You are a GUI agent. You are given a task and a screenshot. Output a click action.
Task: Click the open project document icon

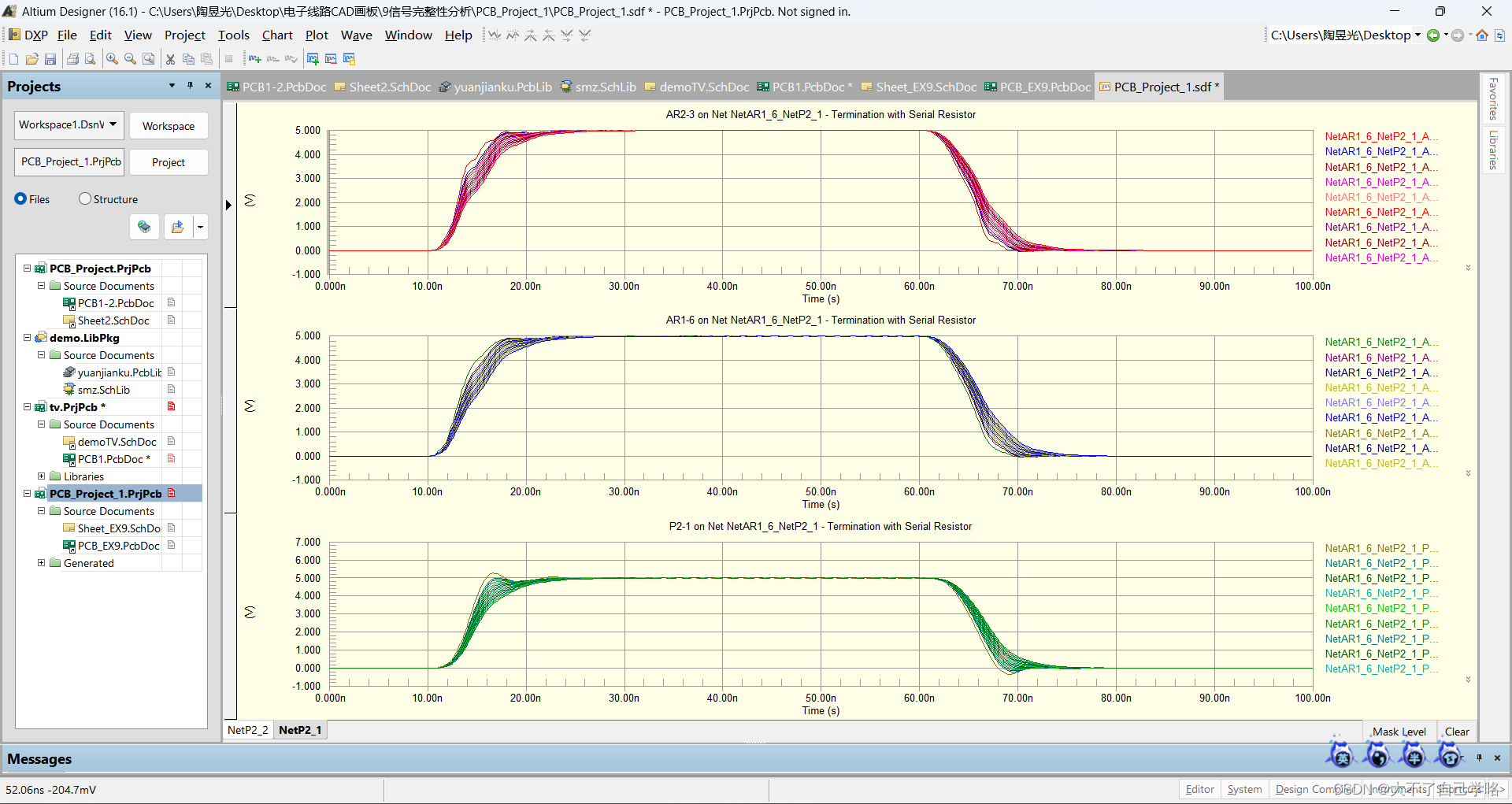coord(178,227)
